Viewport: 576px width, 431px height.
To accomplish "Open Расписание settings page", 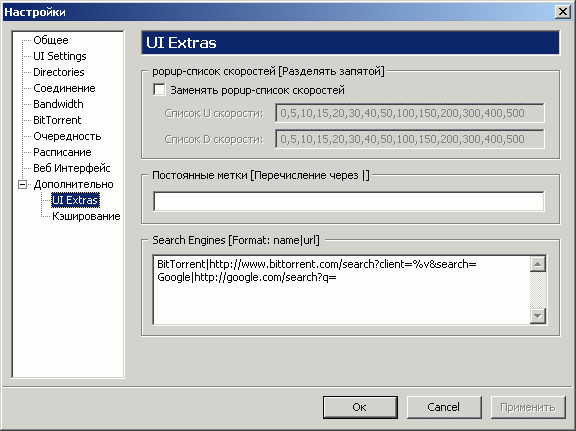I will pos(62,152).
